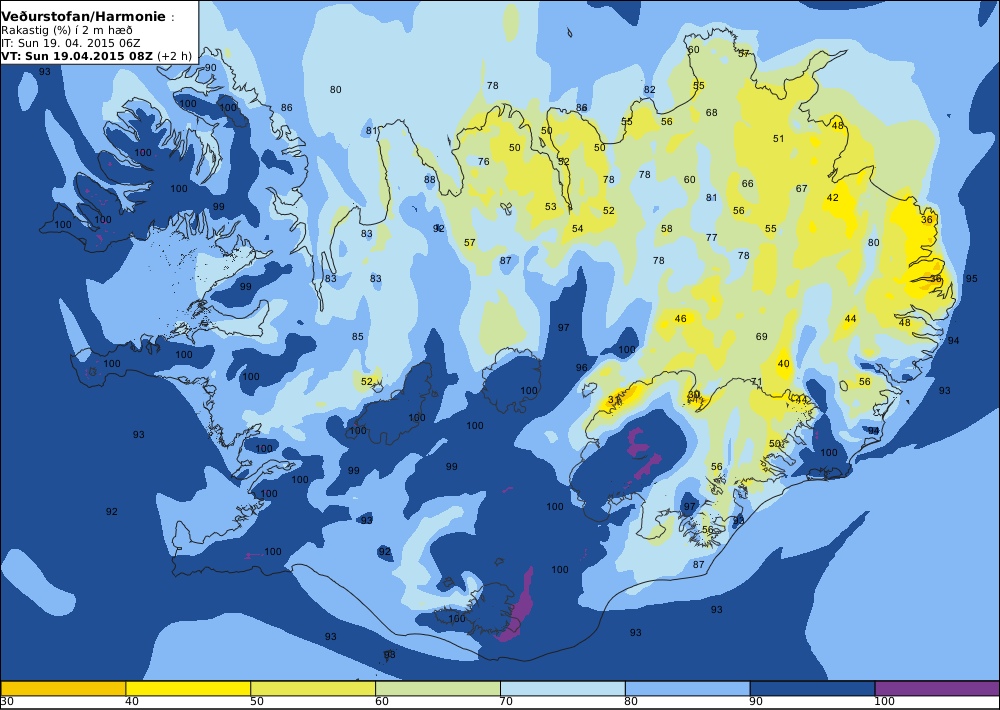Click the humidity value '67' on the map
Screen dimensions: 1000x710
(801, 188)
